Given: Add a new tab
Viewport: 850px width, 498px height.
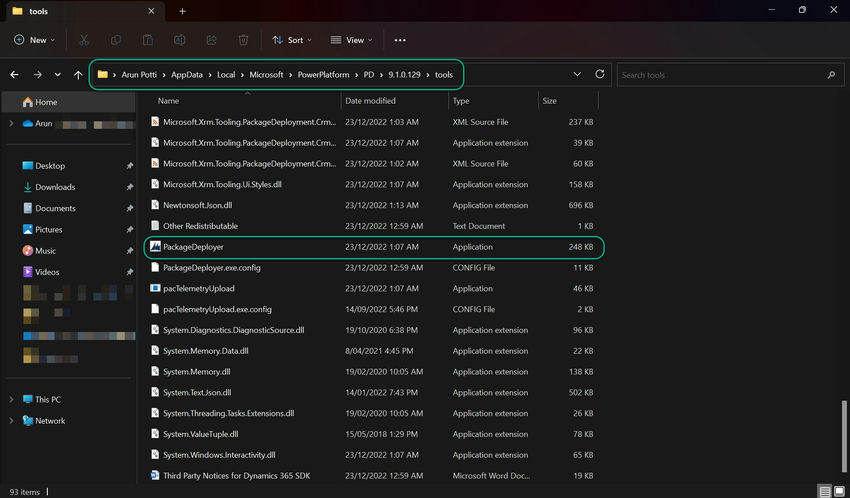Looking at the screenshot, I should point(183,11).
